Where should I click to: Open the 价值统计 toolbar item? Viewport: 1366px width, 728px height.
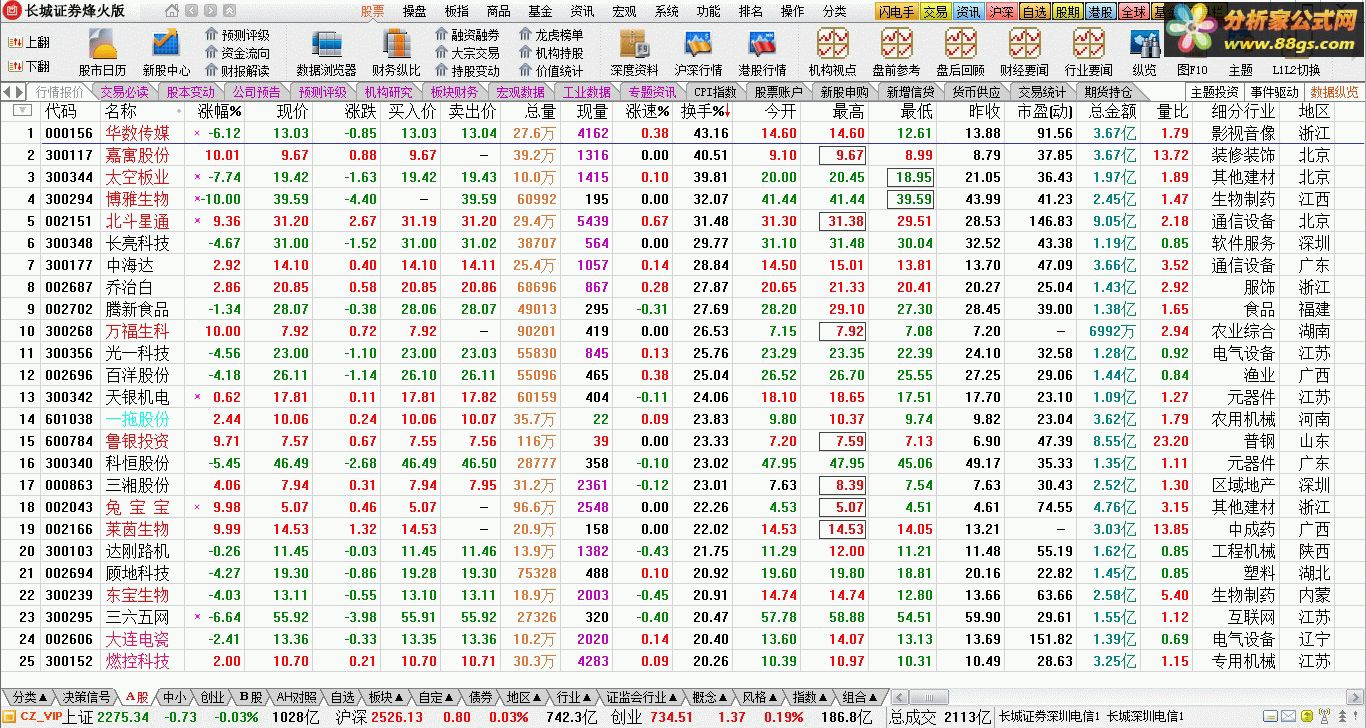click(x=551, y=71)
